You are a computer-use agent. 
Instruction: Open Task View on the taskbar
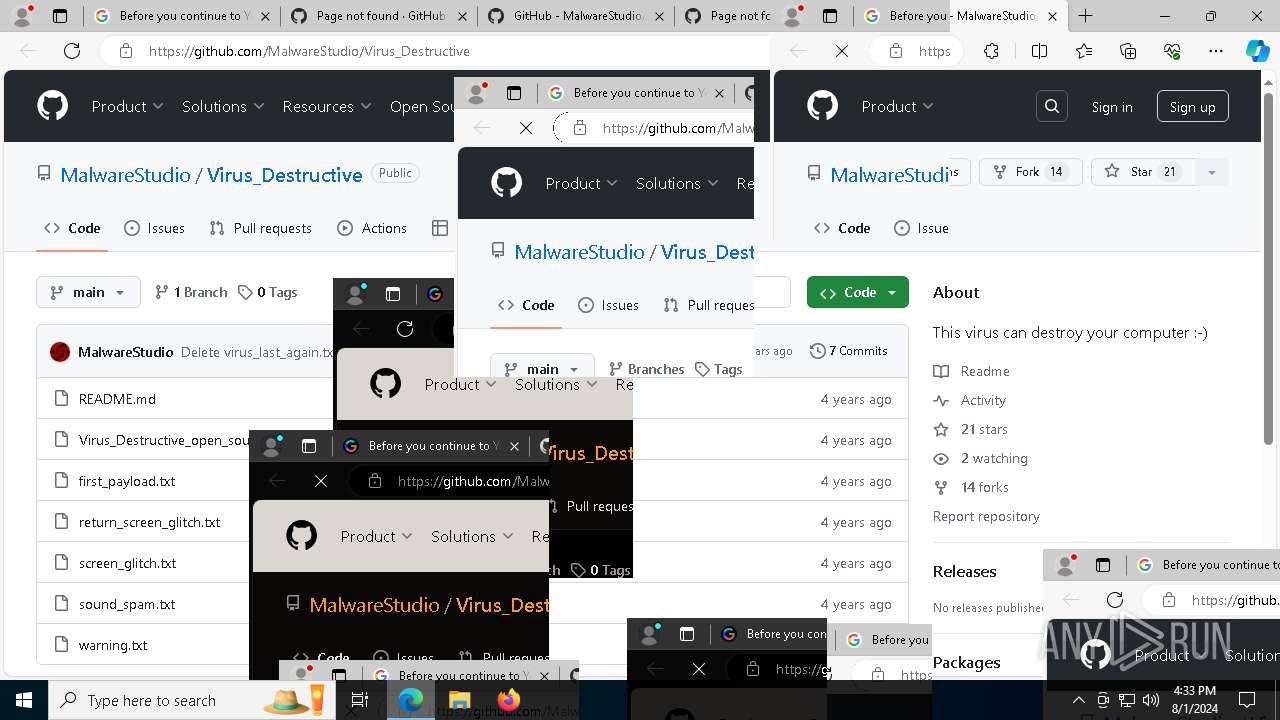coord(360,700)
